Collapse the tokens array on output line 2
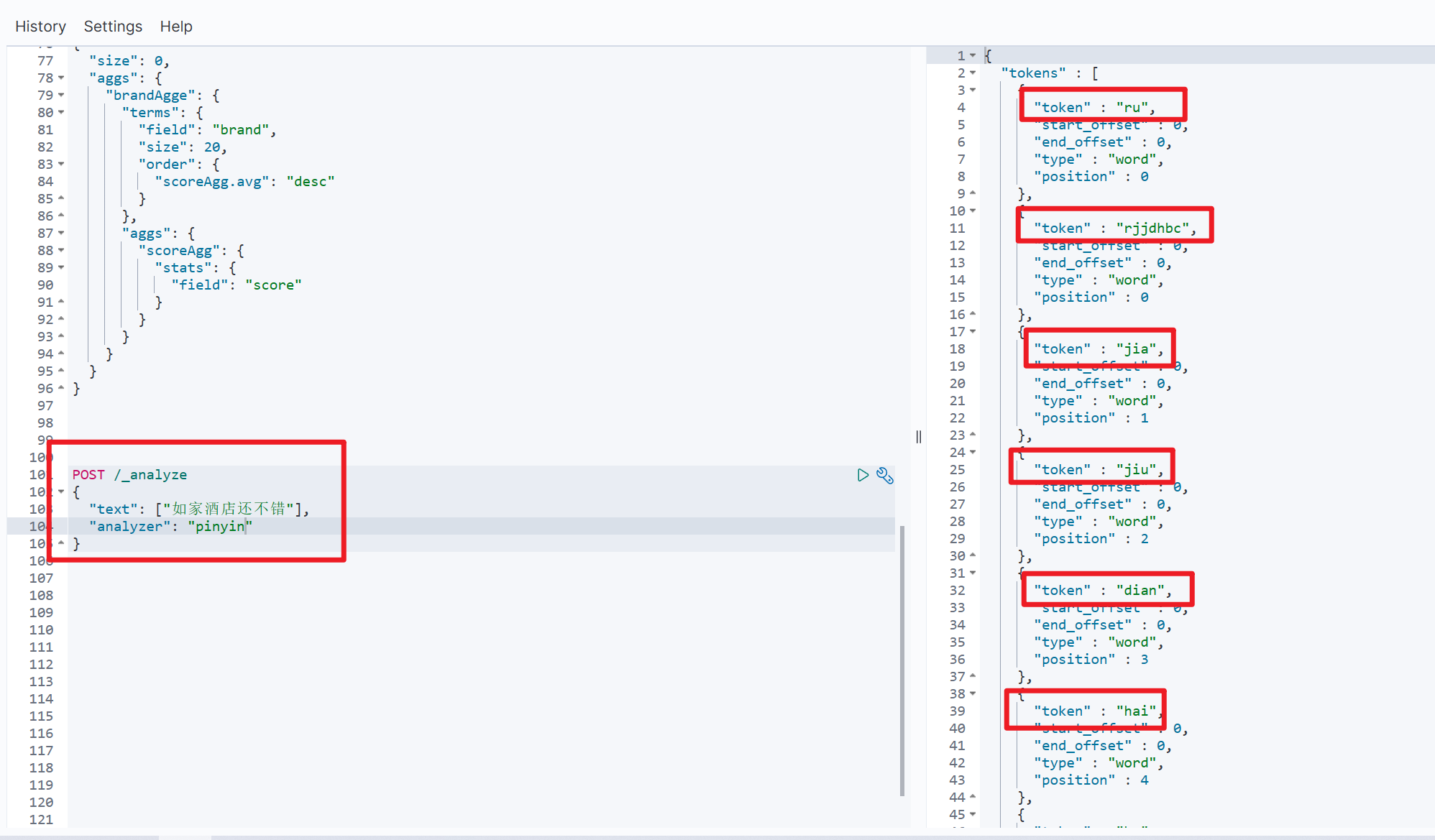This screenshot has height=840, width=1435. 973,73
